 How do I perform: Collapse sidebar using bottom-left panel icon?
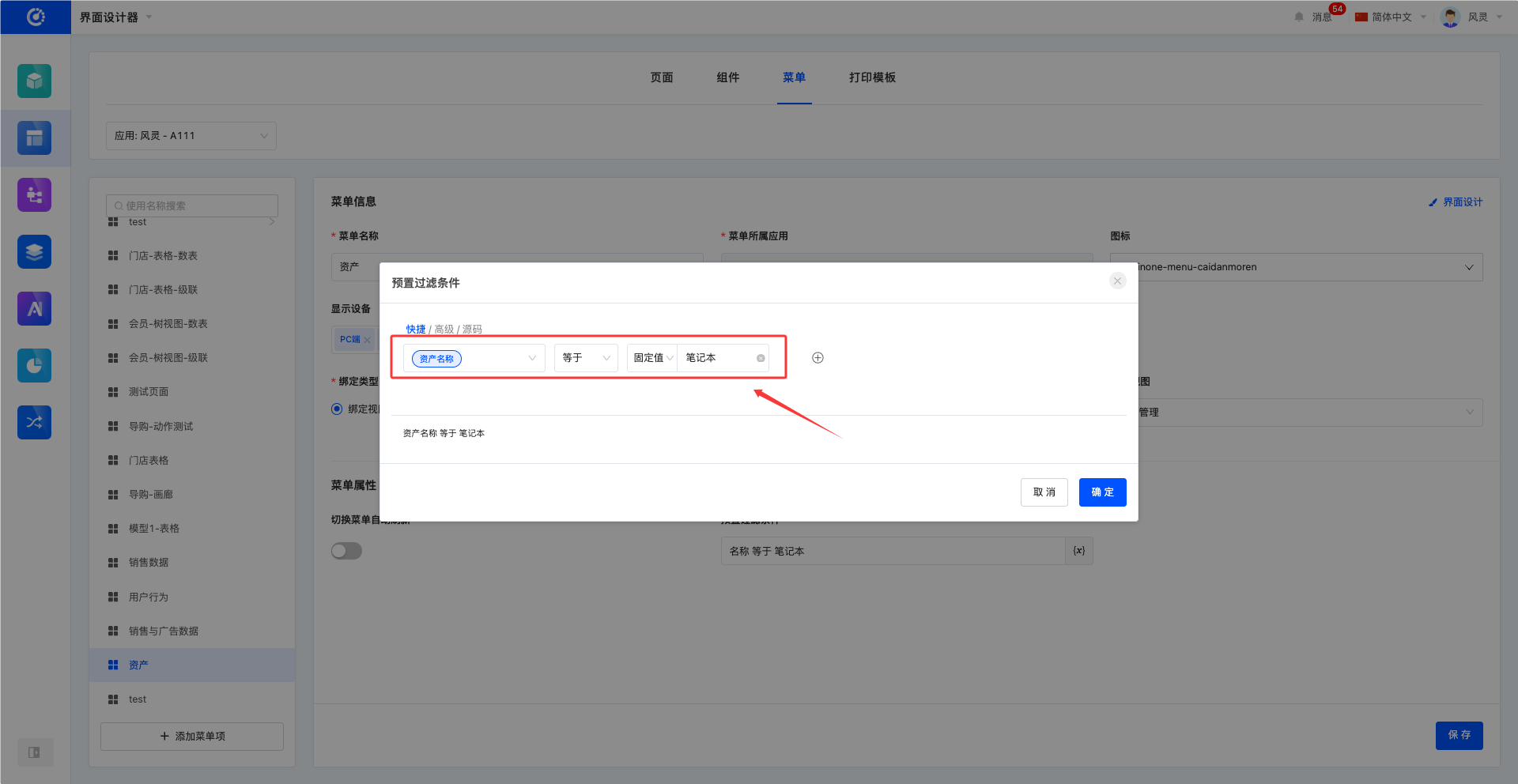pyautogui.click(x=35, y=752)
